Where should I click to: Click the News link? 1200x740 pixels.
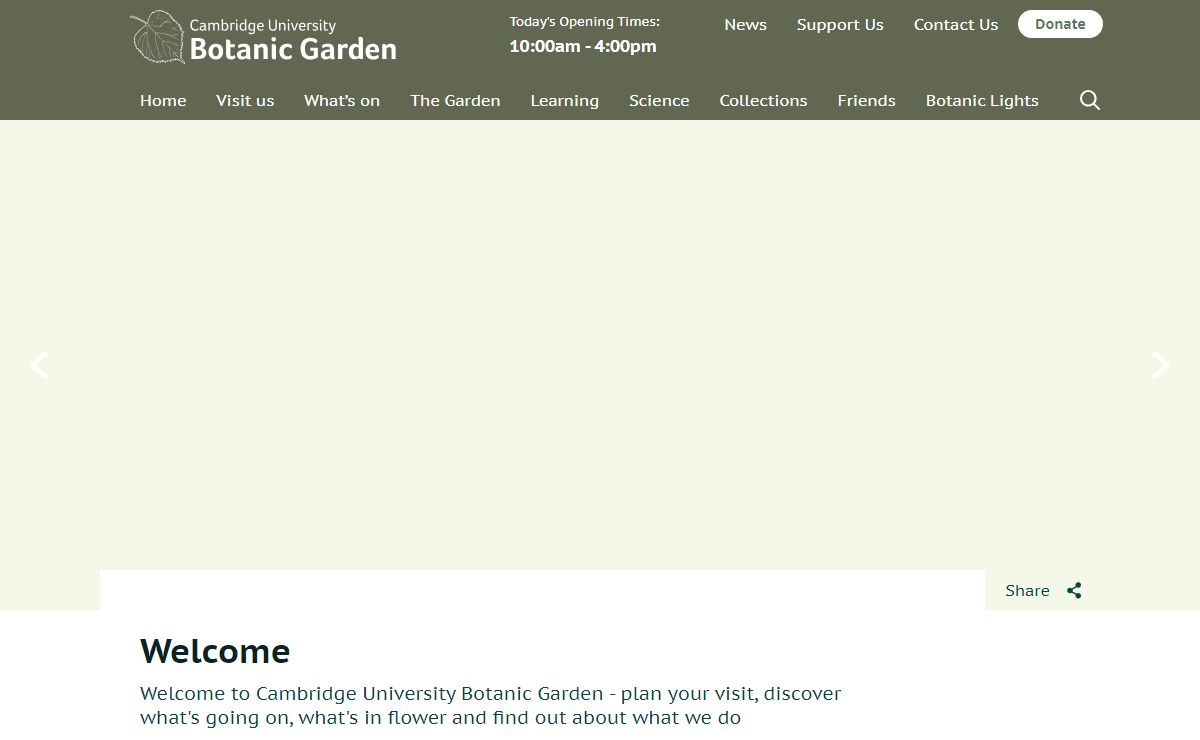pos(745,24)
